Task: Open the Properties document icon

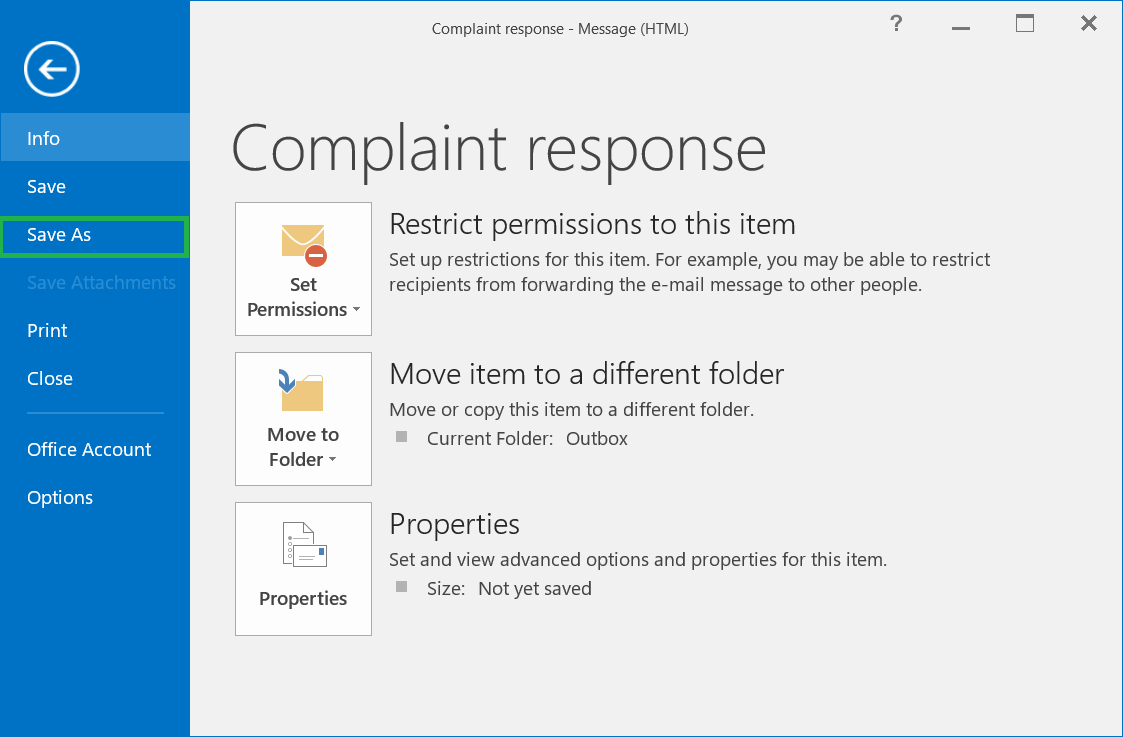Action: (303, 546)
